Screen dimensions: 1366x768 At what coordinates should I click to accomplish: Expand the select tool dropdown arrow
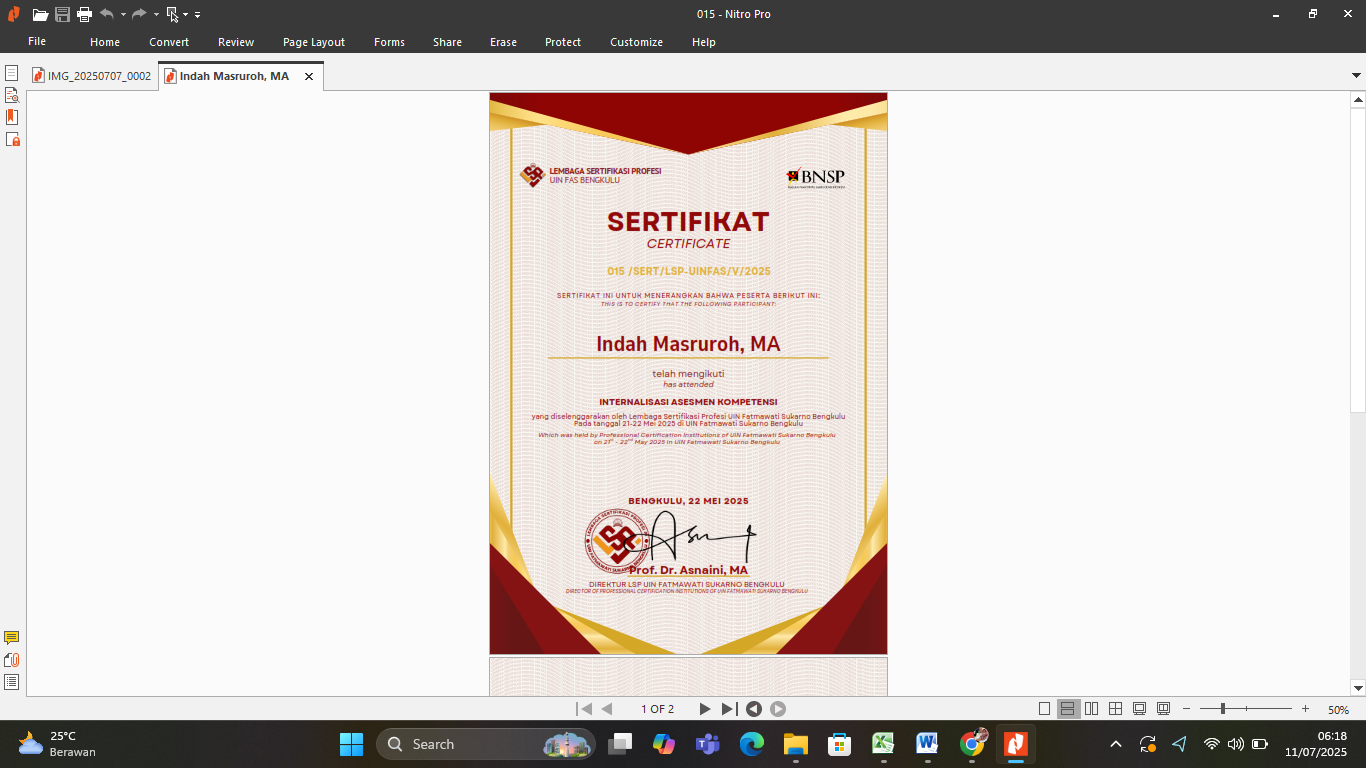(185, 14)
